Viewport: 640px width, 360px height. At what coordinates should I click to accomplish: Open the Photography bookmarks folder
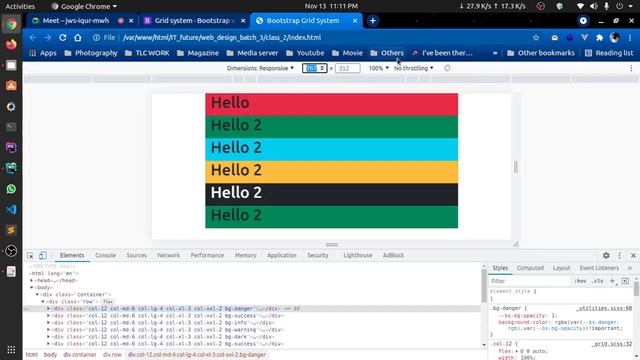91,53
